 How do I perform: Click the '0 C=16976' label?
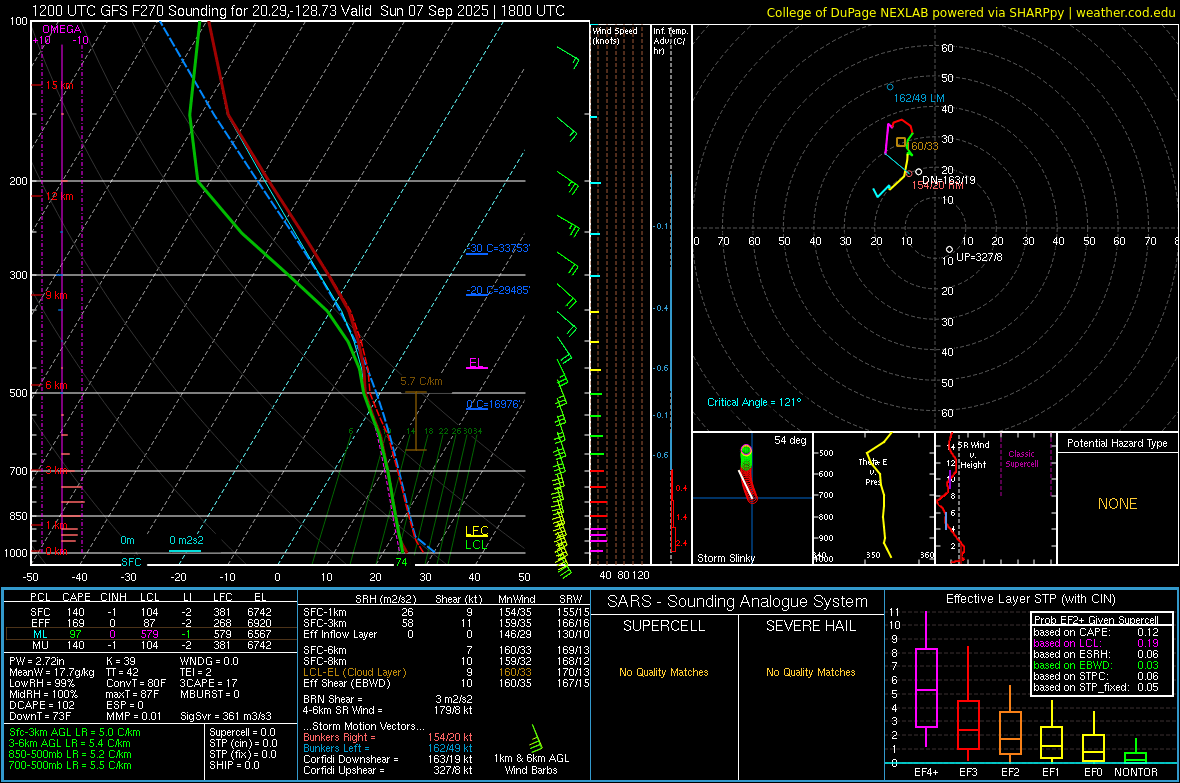pos(493,404)
